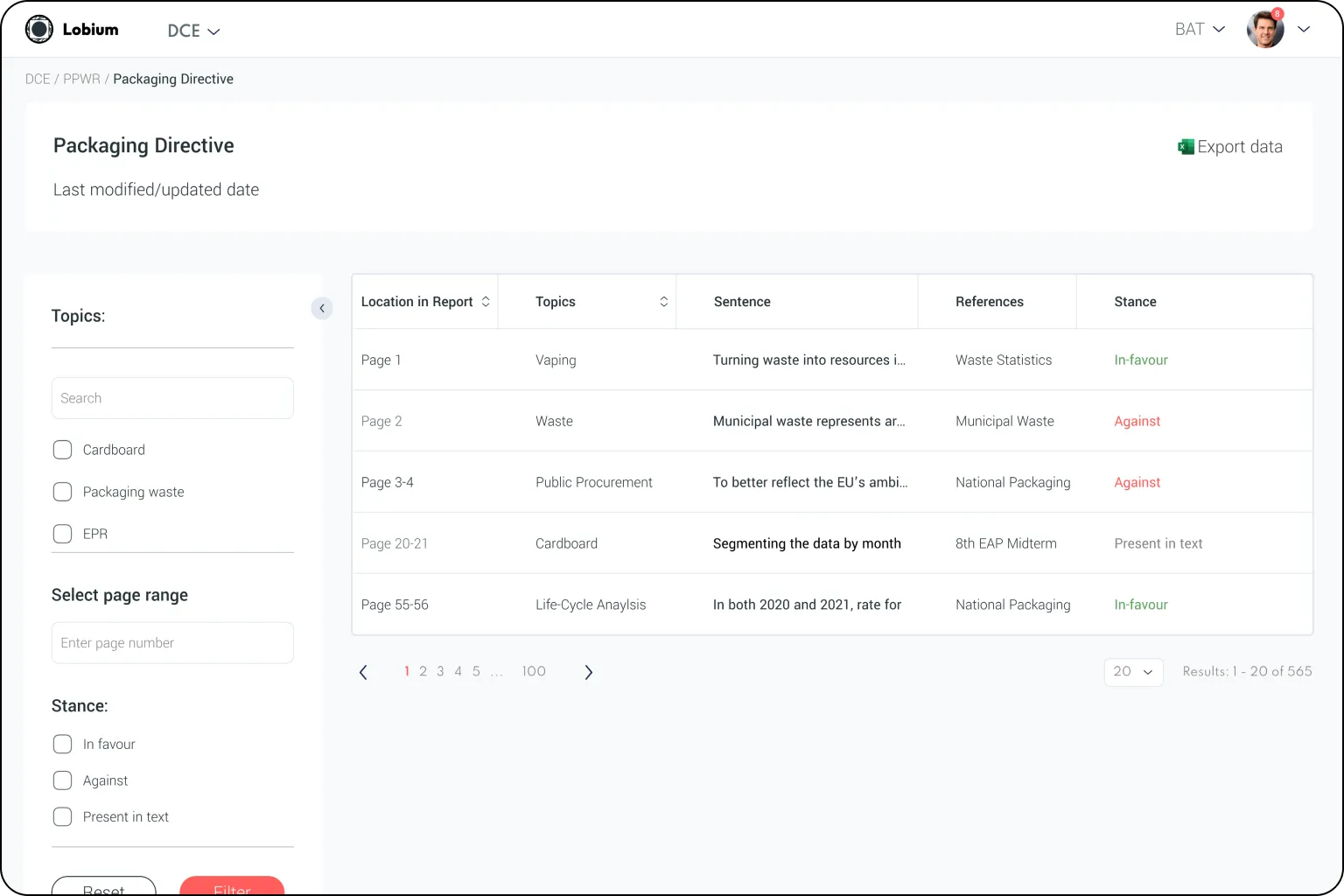1344x896 pixels.
Task: Go to the next results page
Action: [588, 672]
